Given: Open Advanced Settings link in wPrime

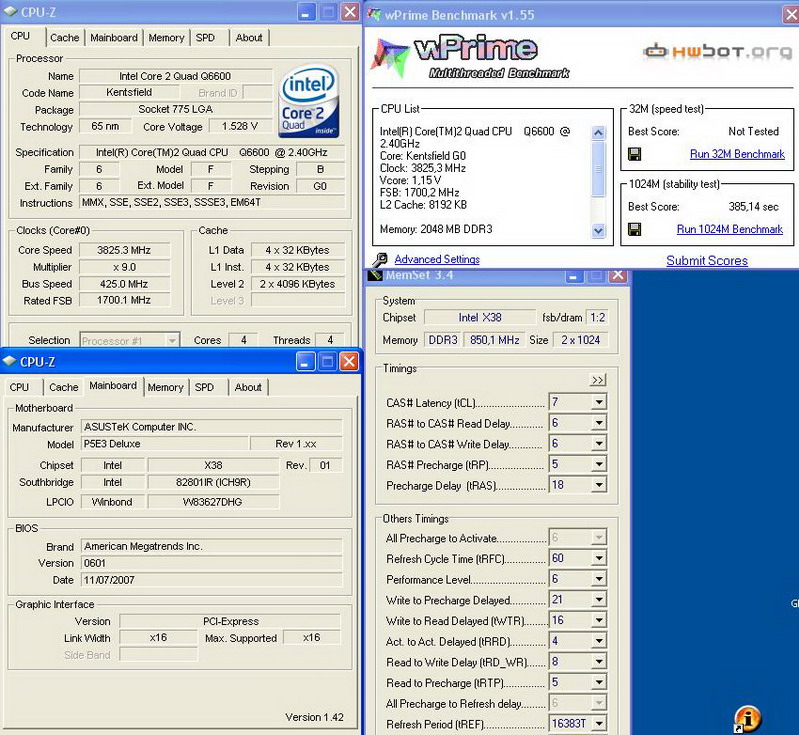Looking at the screenshot, I should pyautogui.click(x=437, y=259).
